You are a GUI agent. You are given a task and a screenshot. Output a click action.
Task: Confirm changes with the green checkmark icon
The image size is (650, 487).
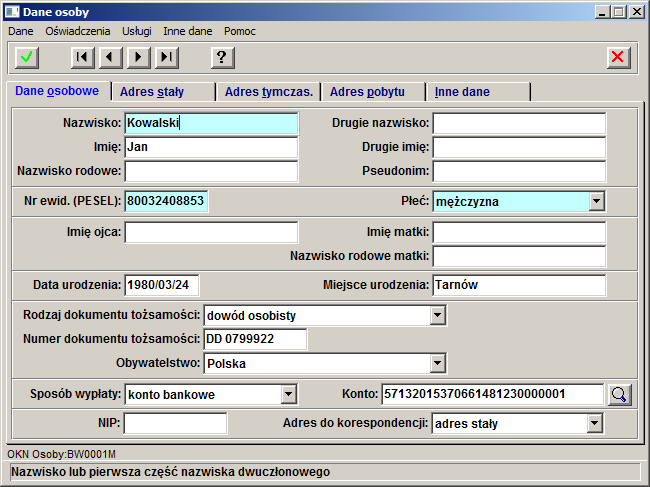[x=27, y=57]
